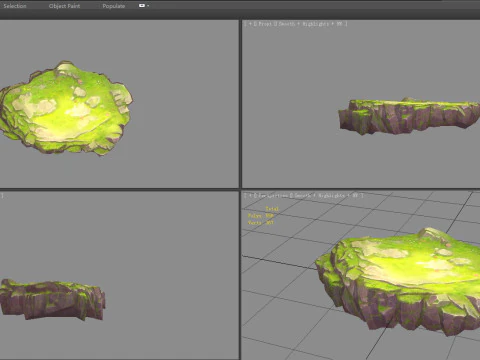Open the Front viewport plus menu
The height and width of the screenshot is (360, 480).
point(250,24)
